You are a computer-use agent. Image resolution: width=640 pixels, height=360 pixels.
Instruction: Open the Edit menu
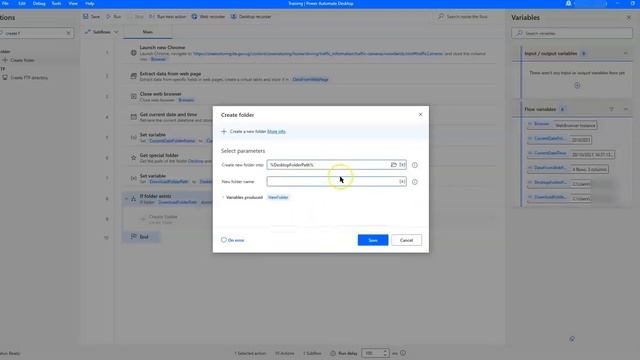pyautogui.click(x=22, y=3)
